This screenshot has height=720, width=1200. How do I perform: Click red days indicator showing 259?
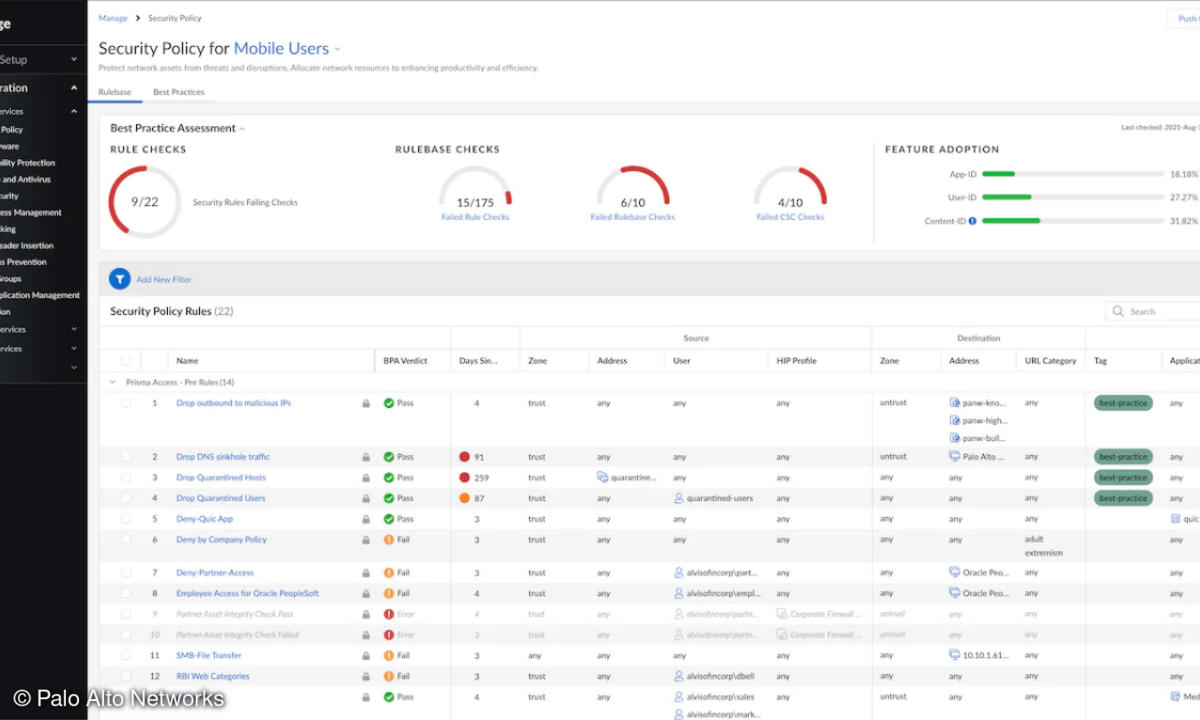point(464,477)
